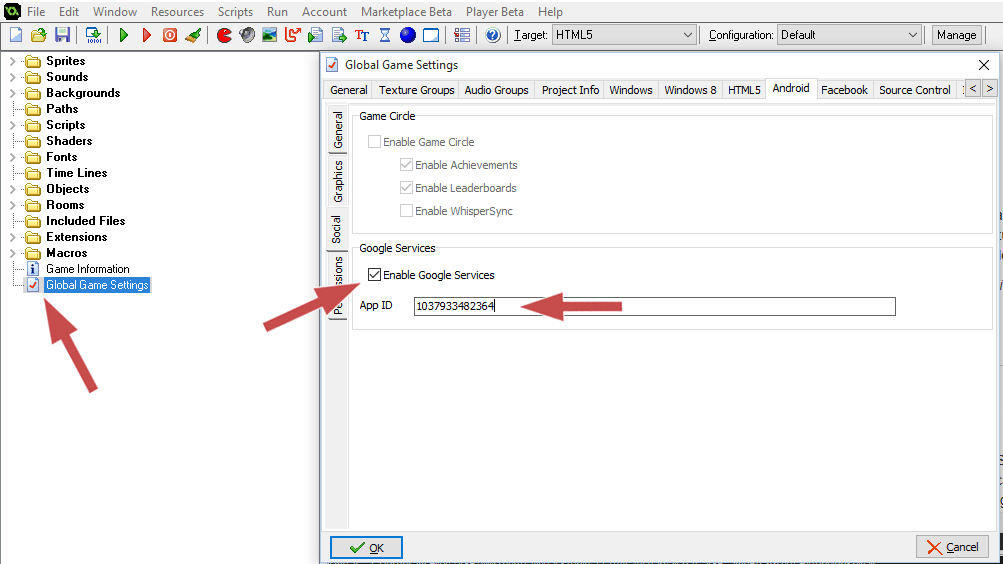The height and width of the screenshot is (564, 1003).
Task: Expand the Fonts tree node
Action: tap(12, 157)
